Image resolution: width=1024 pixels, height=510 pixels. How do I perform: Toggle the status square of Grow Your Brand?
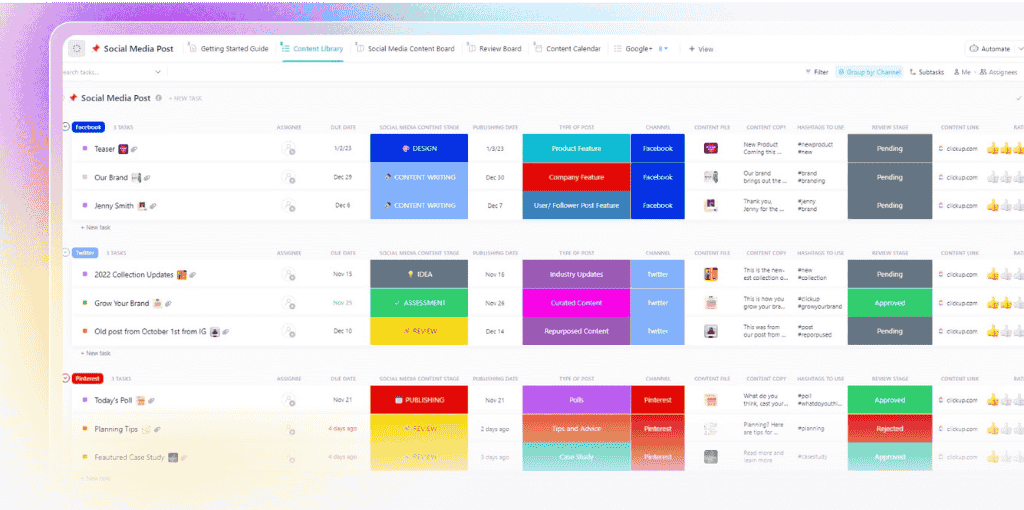click(x=84, y=303)
